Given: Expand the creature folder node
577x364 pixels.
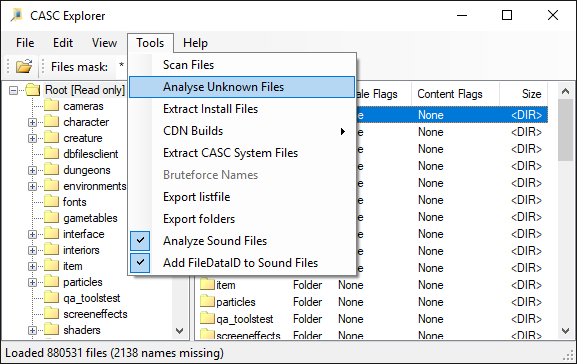Looking at the screenshot, I should 32,138.
